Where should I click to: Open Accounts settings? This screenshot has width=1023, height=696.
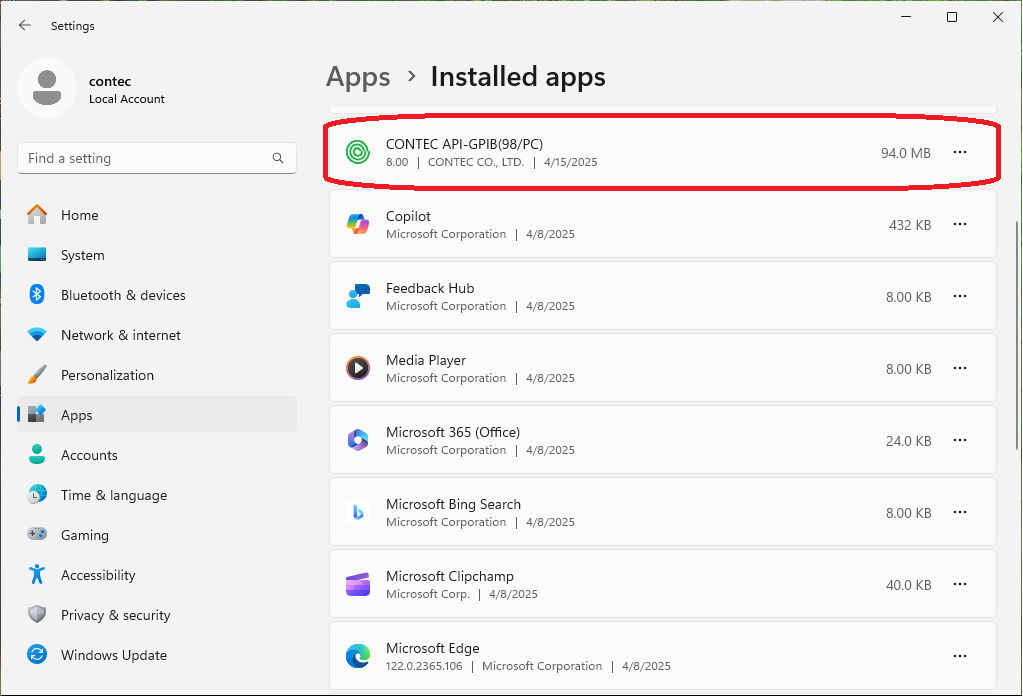click(x=157, y=455)
